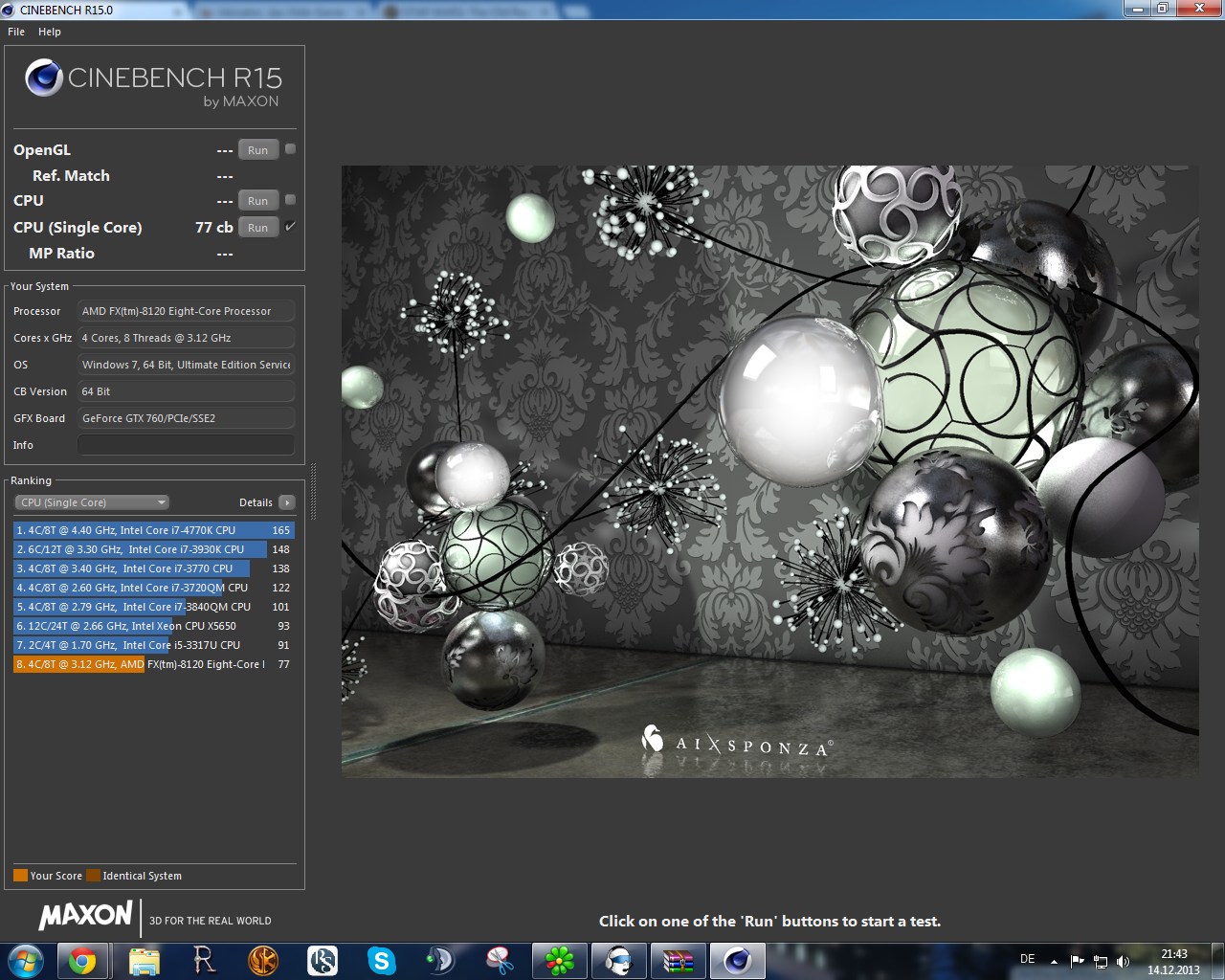Open the Help menu

(50, 32)
